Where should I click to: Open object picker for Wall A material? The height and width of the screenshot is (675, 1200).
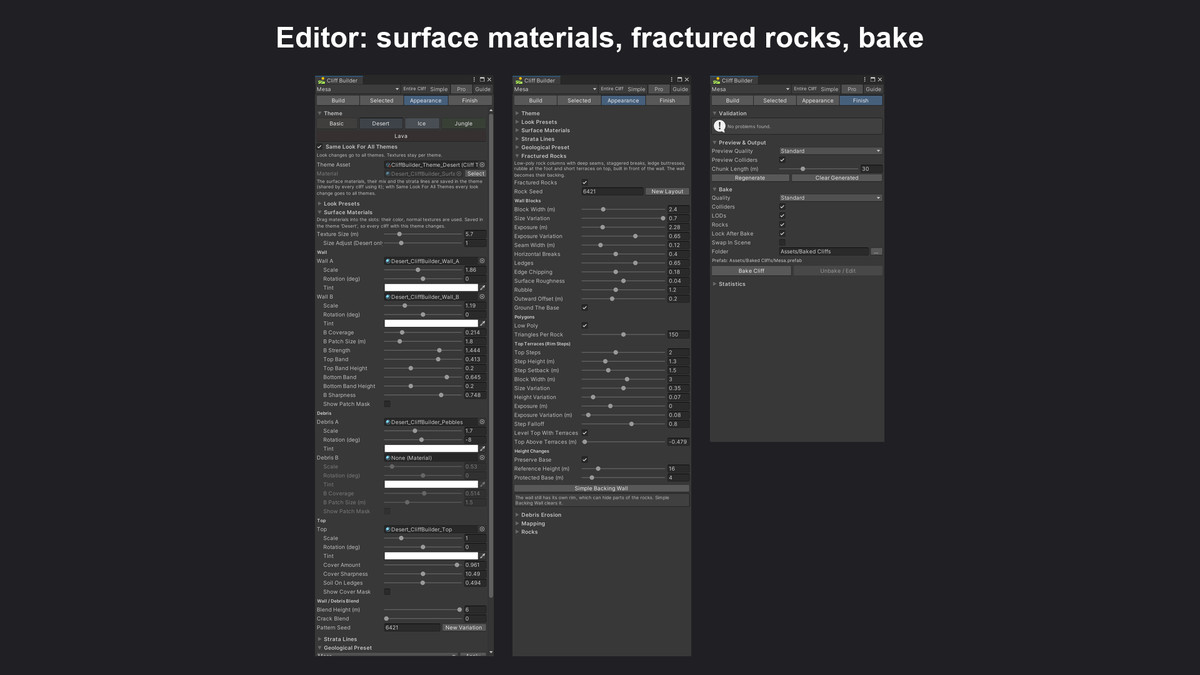point(482,261)
